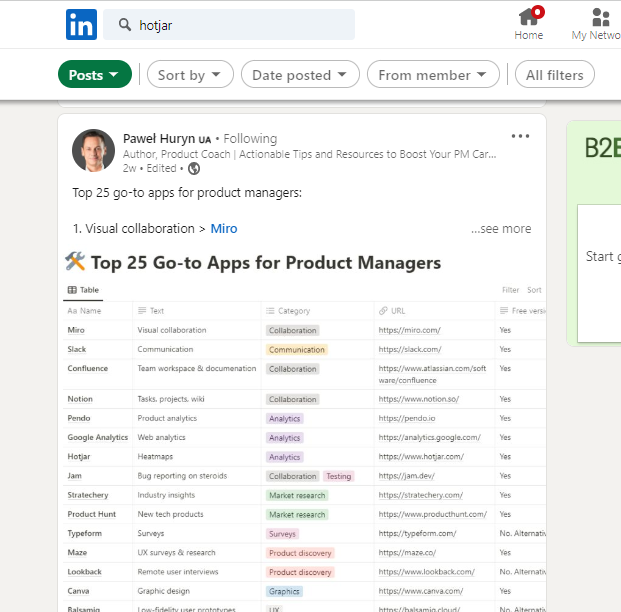Open the three-dot post options menu
This screenshot has height=612, width=621.
pos(520,136)
